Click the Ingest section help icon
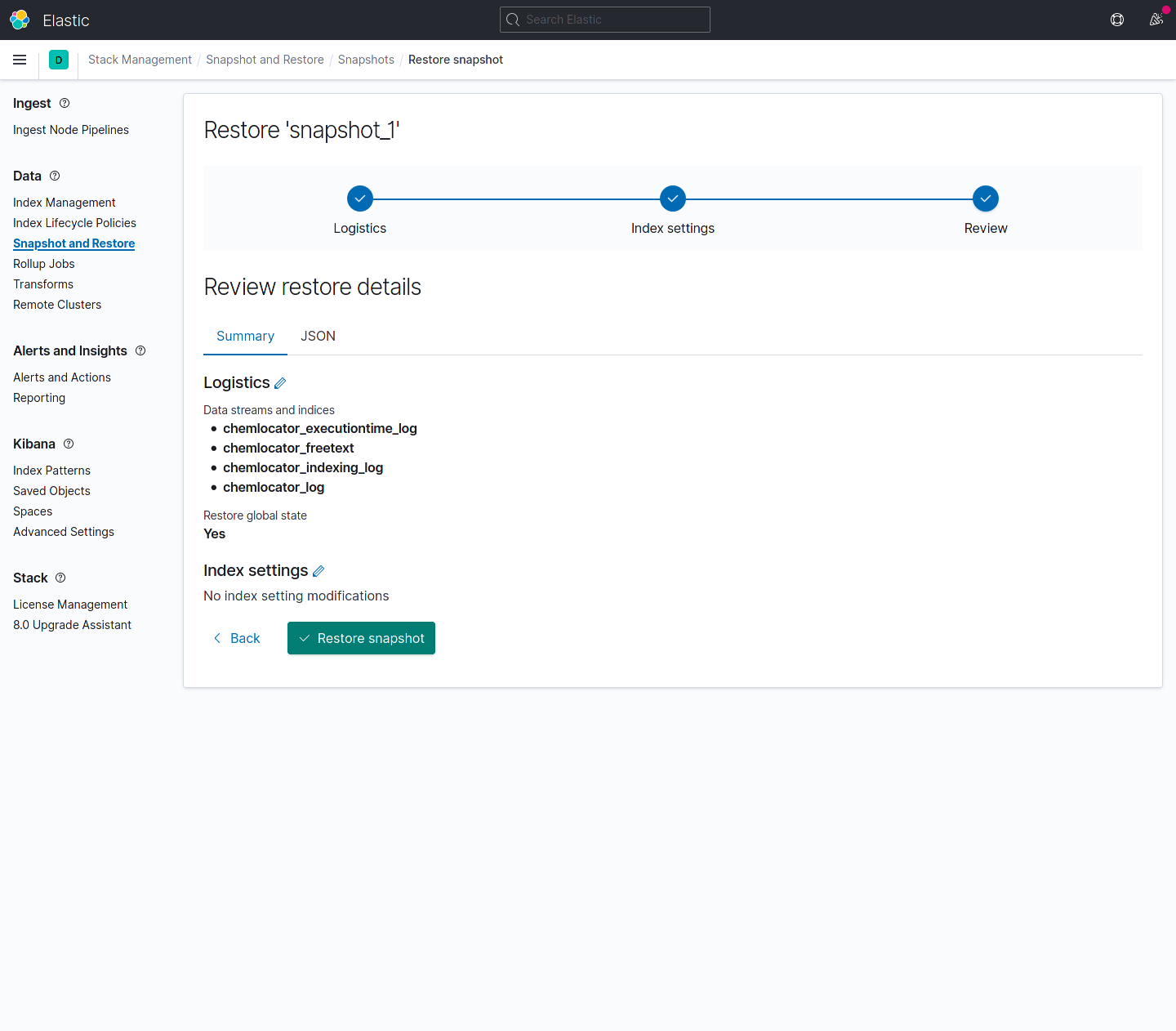1176x1031 pixels. [65, 103]
